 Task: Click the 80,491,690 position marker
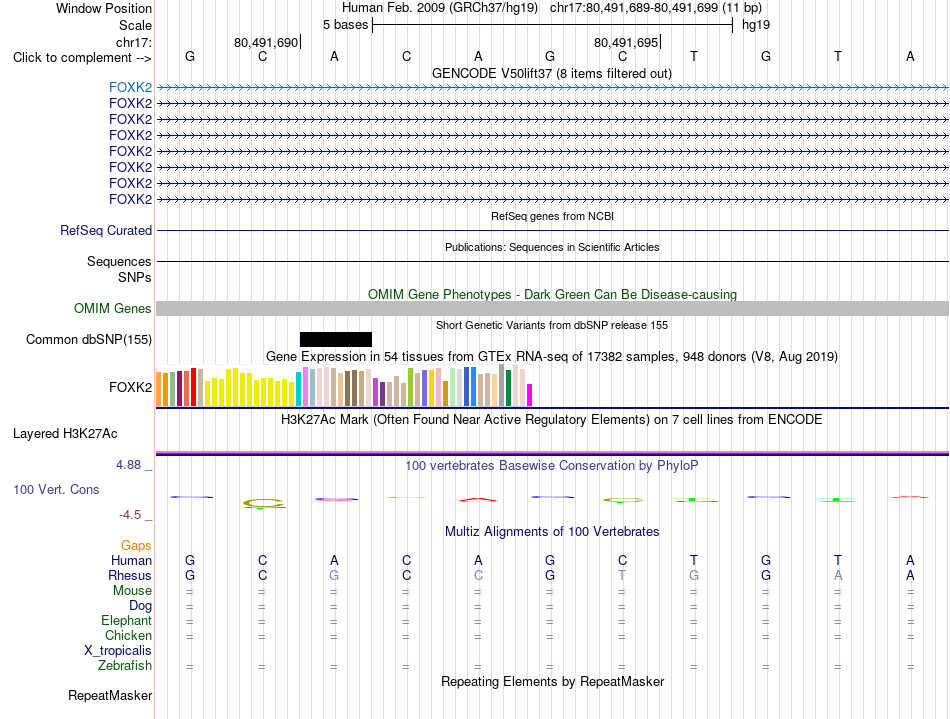pos(267,42)
